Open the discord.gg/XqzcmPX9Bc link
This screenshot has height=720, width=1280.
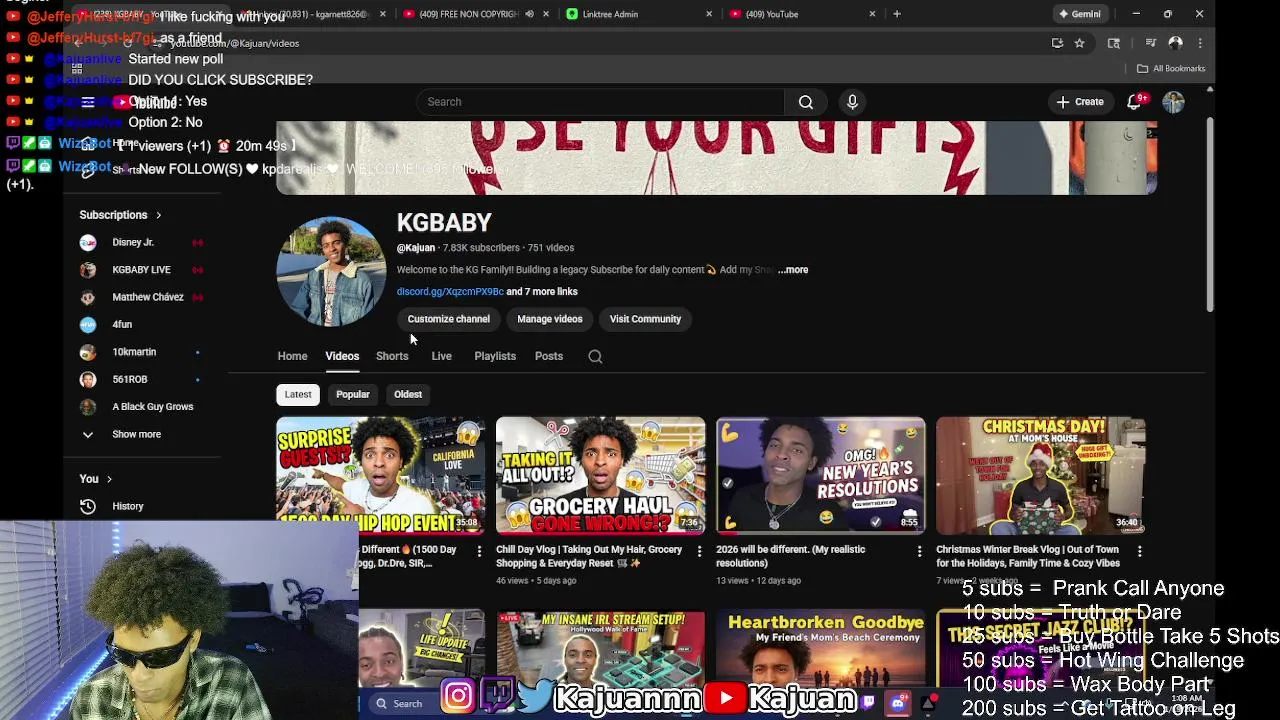coord(450,292)
